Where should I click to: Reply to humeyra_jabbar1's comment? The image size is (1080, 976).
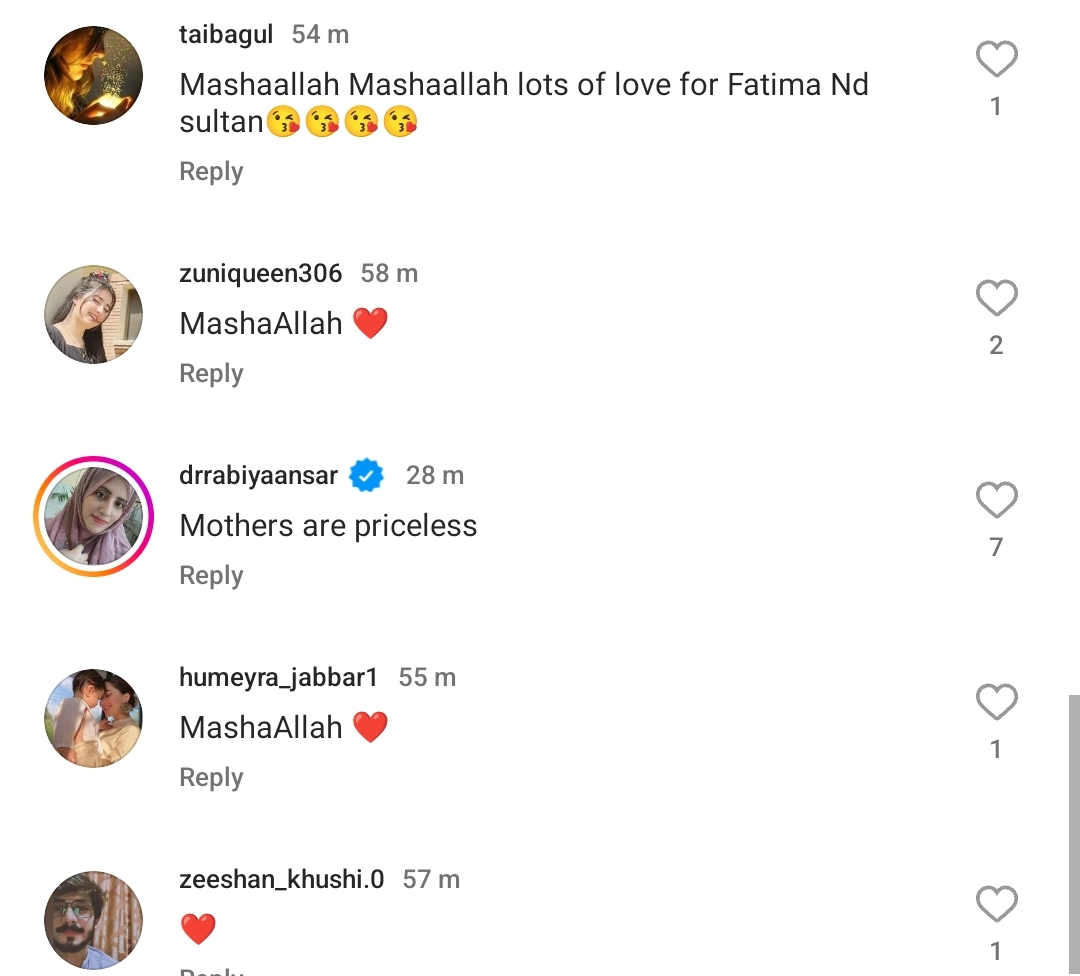pos(211,778)
